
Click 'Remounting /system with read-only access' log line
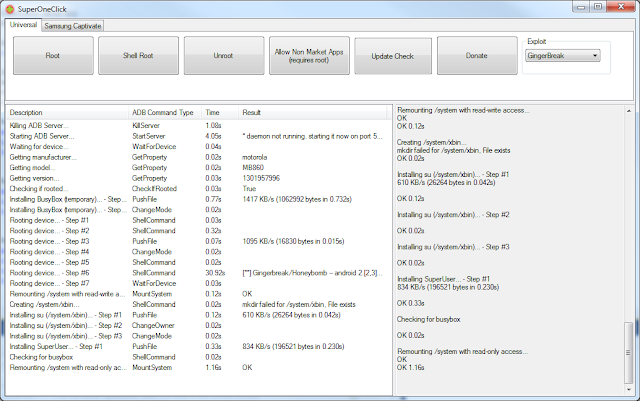[463, 351]
